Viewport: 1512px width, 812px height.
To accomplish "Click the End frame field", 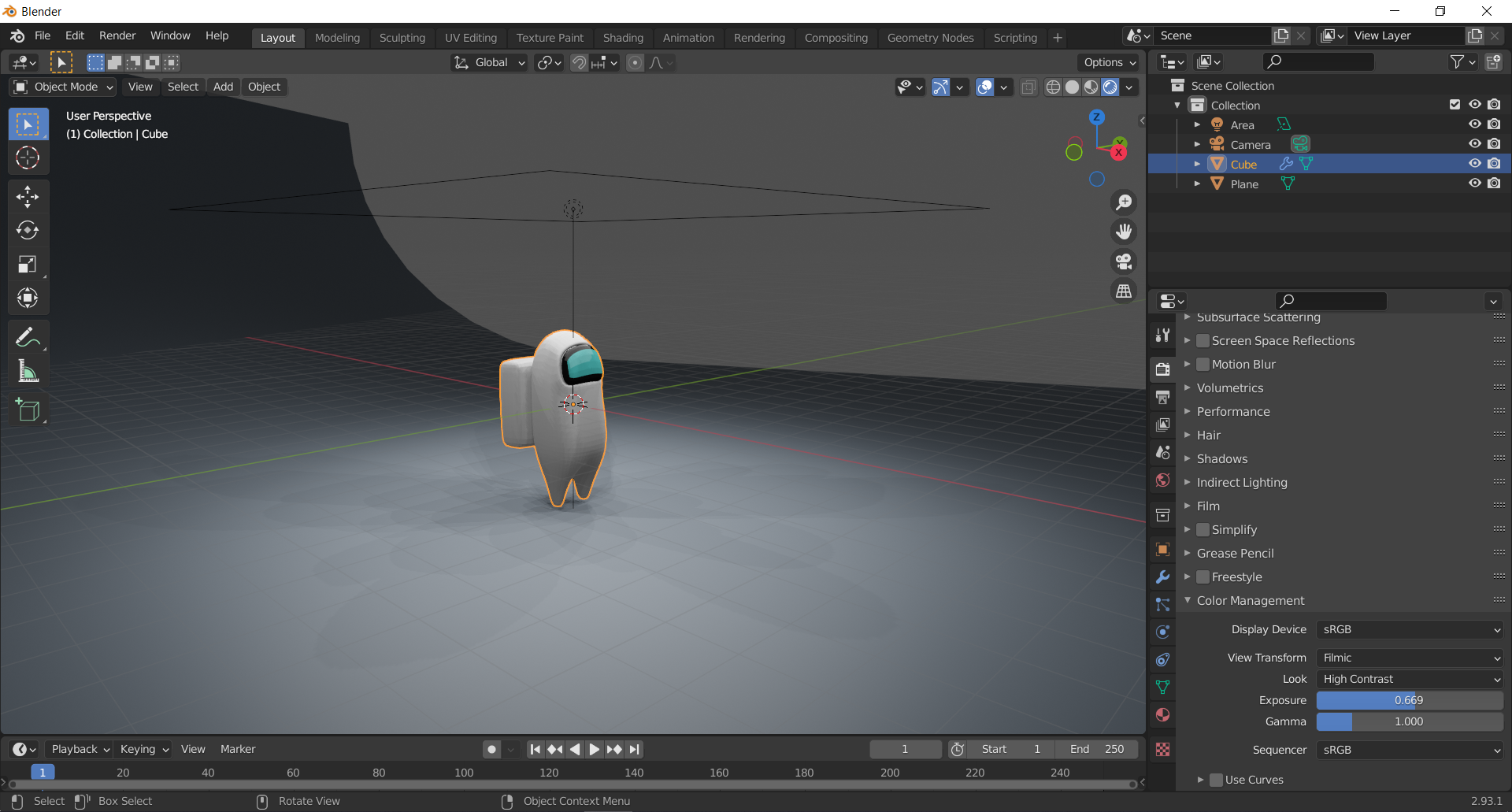I will (1097, 749).
